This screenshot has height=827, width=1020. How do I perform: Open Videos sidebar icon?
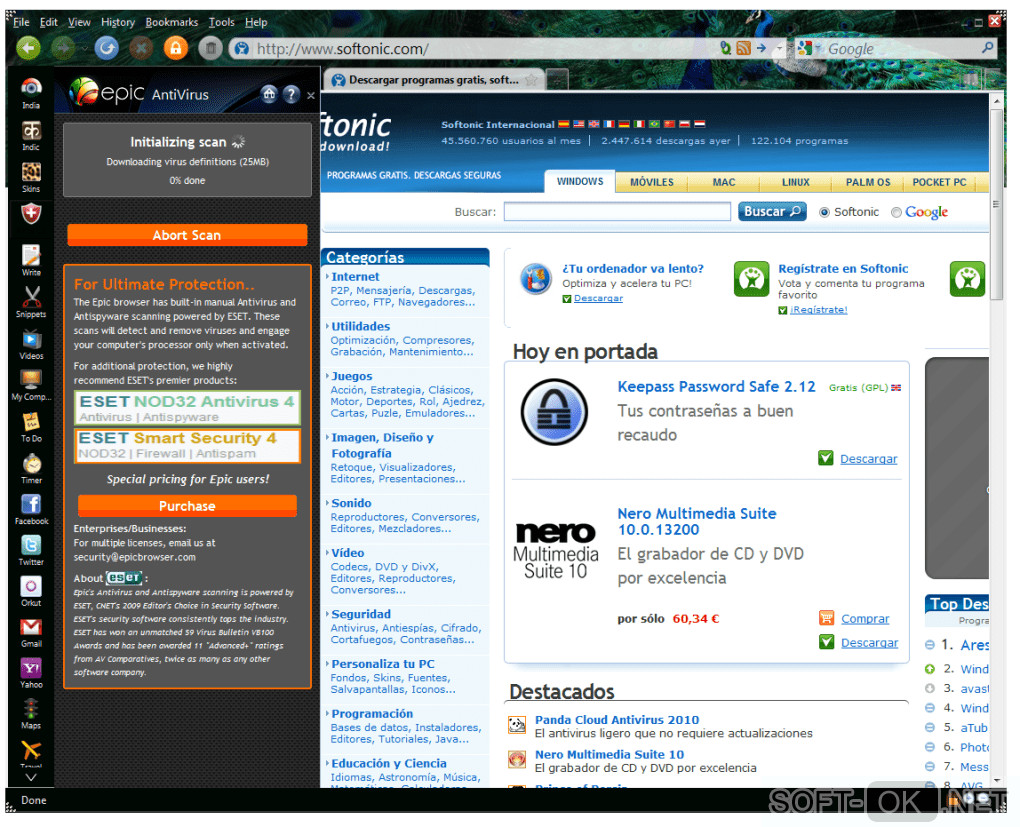click(x=31, y=344)
